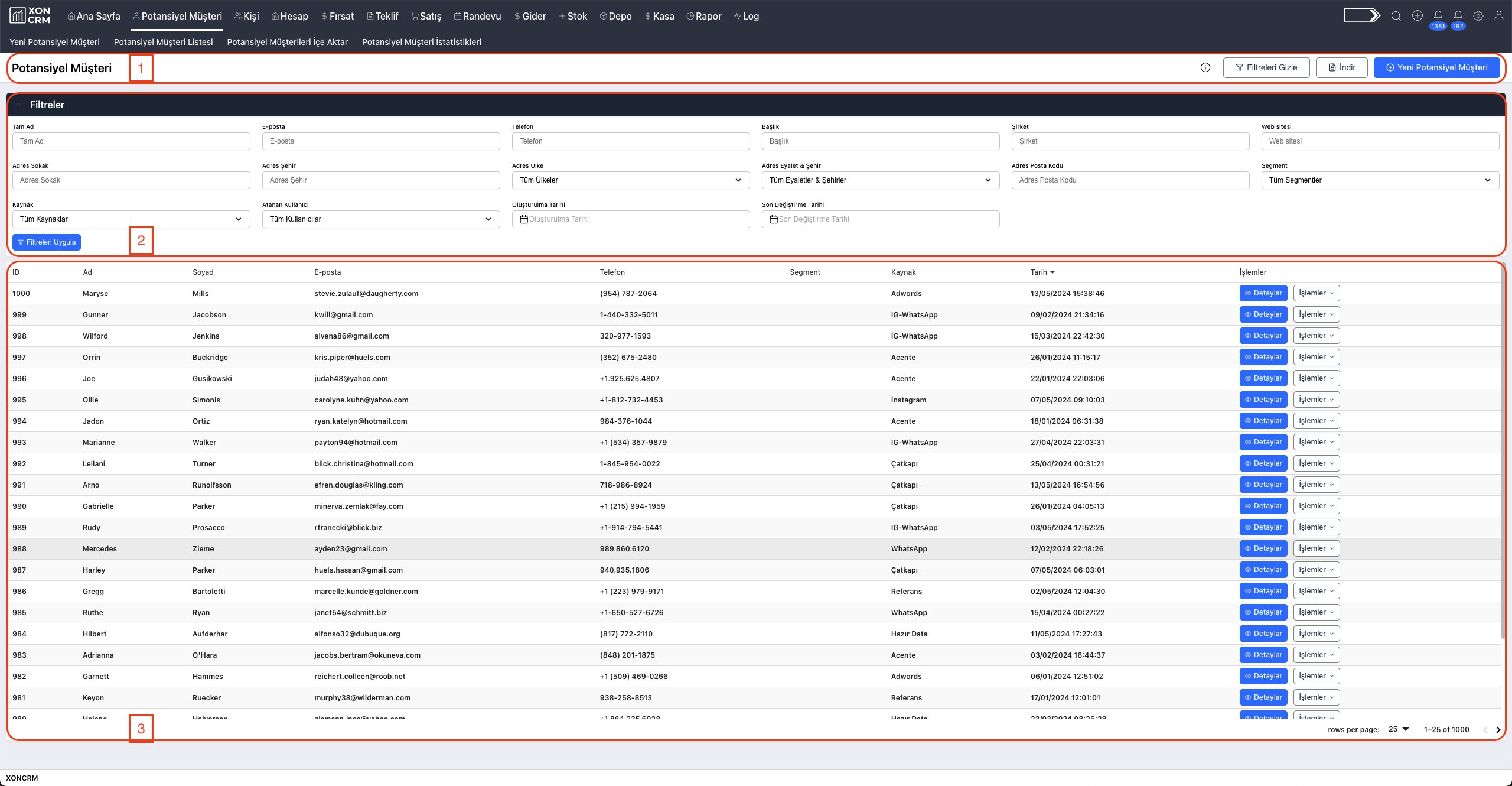The width and height of the screenshot is (1512, 786).
Task: Toggle filters with Filtreleri Gizle button
Action: coord(1266,67)
